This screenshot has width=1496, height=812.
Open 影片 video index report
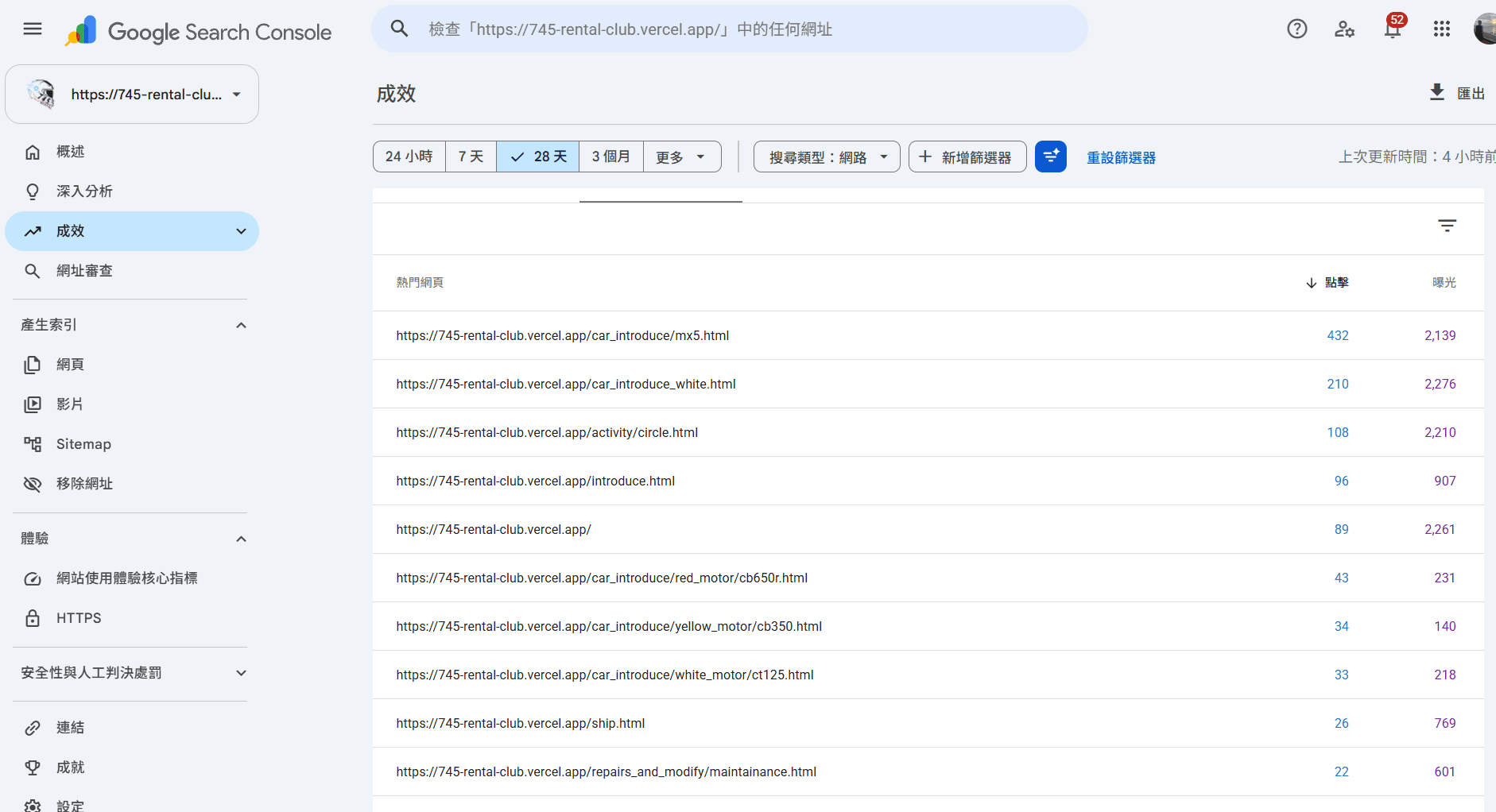pyautogui.click(x=132, y=404)
